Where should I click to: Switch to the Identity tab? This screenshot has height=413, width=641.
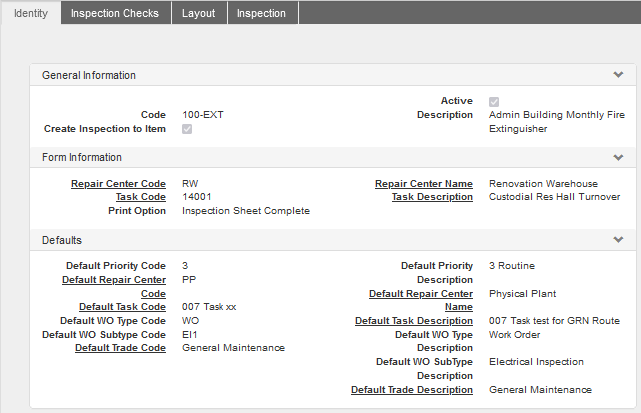[x=30, y=13]
